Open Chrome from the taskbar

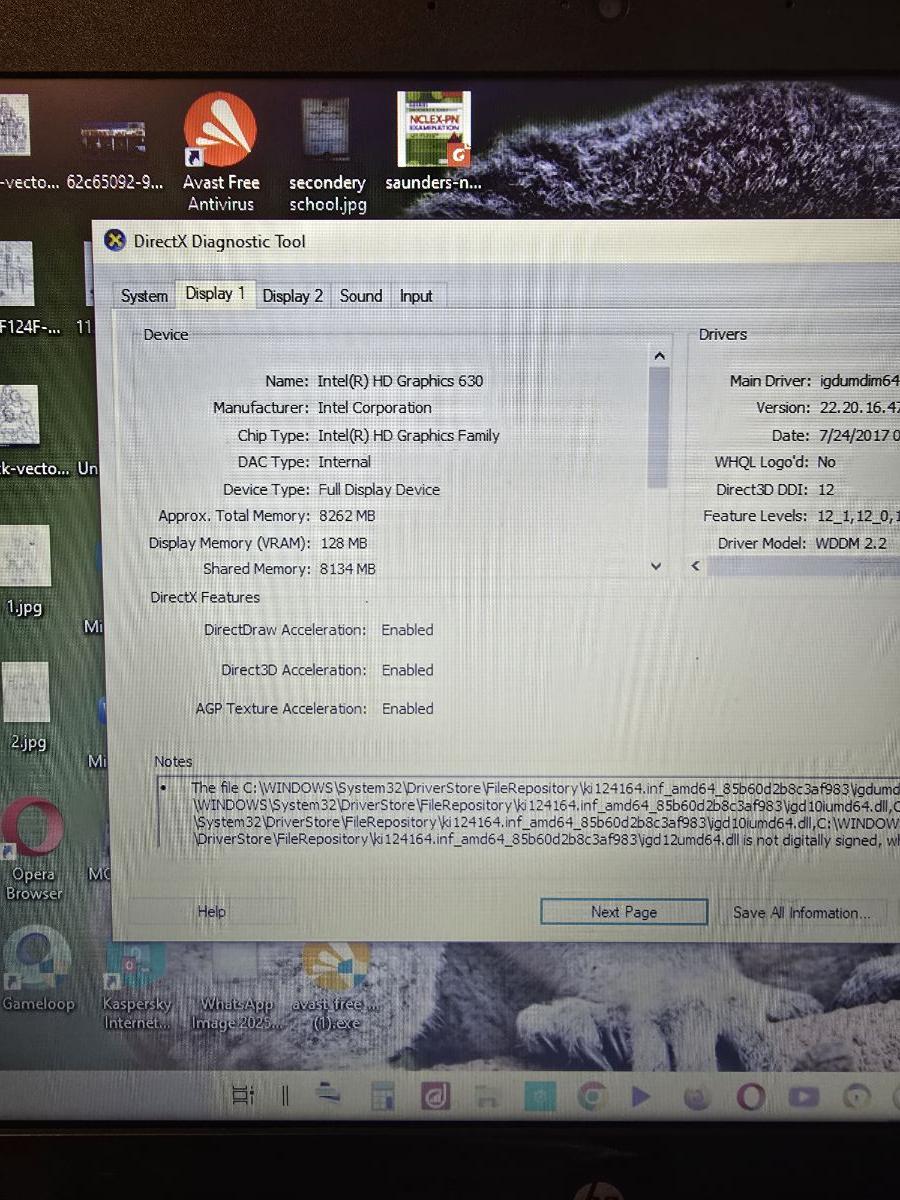click(592, 1096)
